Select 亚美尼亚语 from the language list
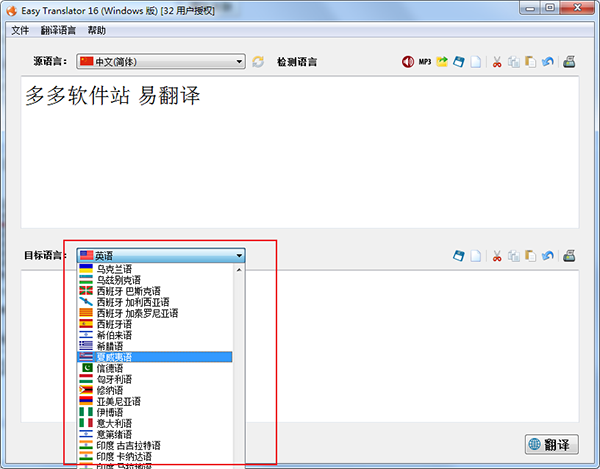This screenshot has height=469, width=600. (x=155, y=401)
